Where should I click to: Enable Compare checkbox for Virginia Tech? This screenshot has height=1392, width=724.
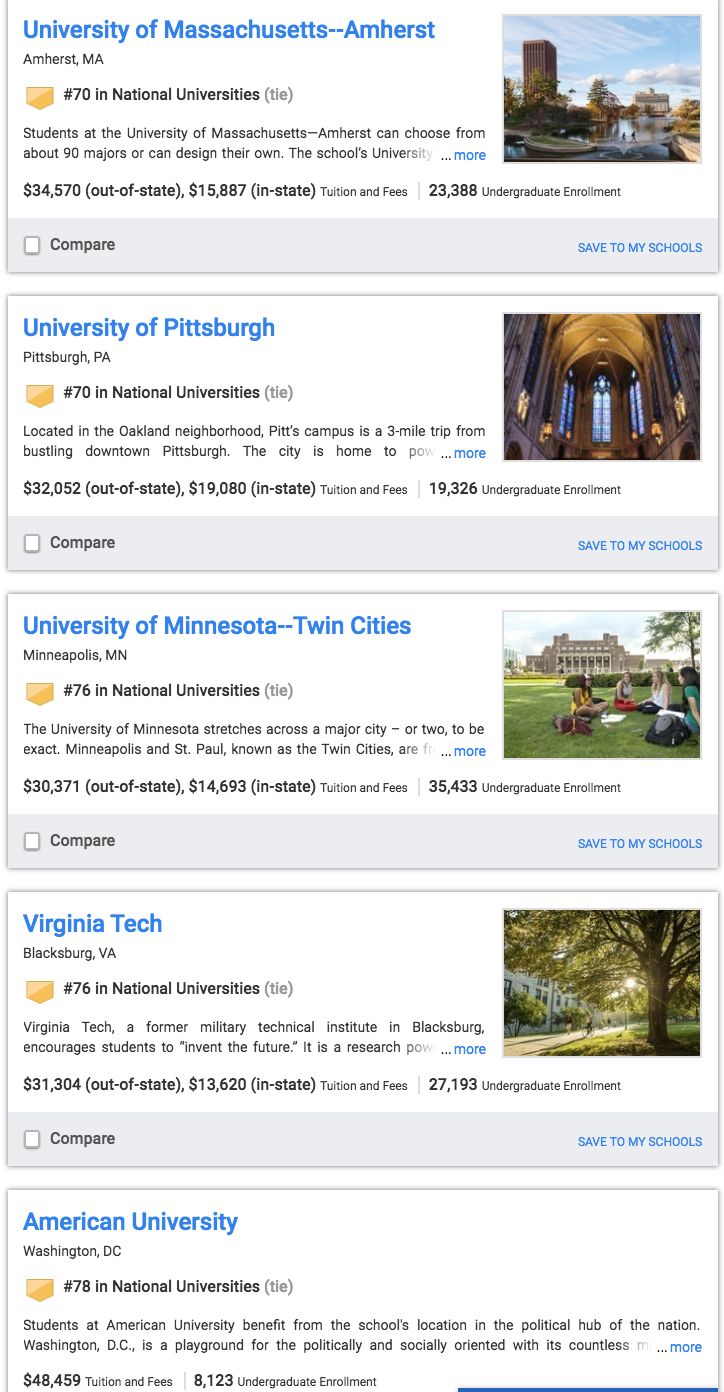[32, 1139]
